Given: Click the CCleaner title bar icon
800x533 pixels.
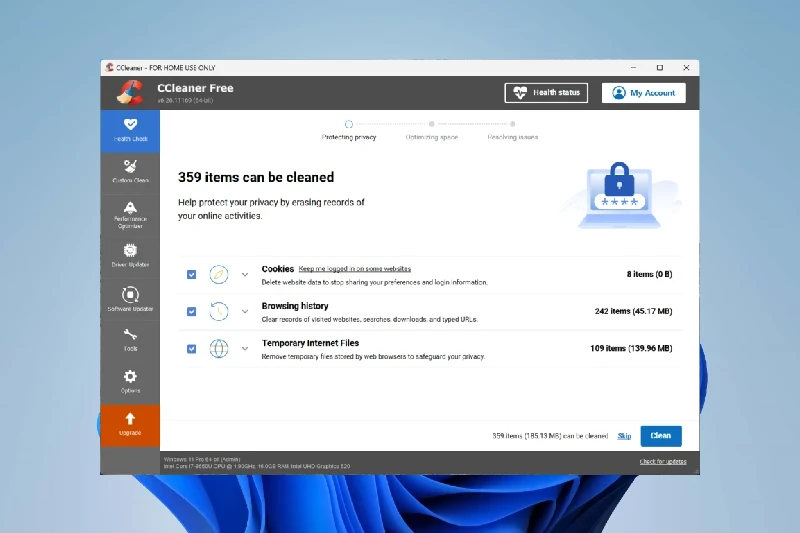Looking at the screenshot, I should [109, 67].
